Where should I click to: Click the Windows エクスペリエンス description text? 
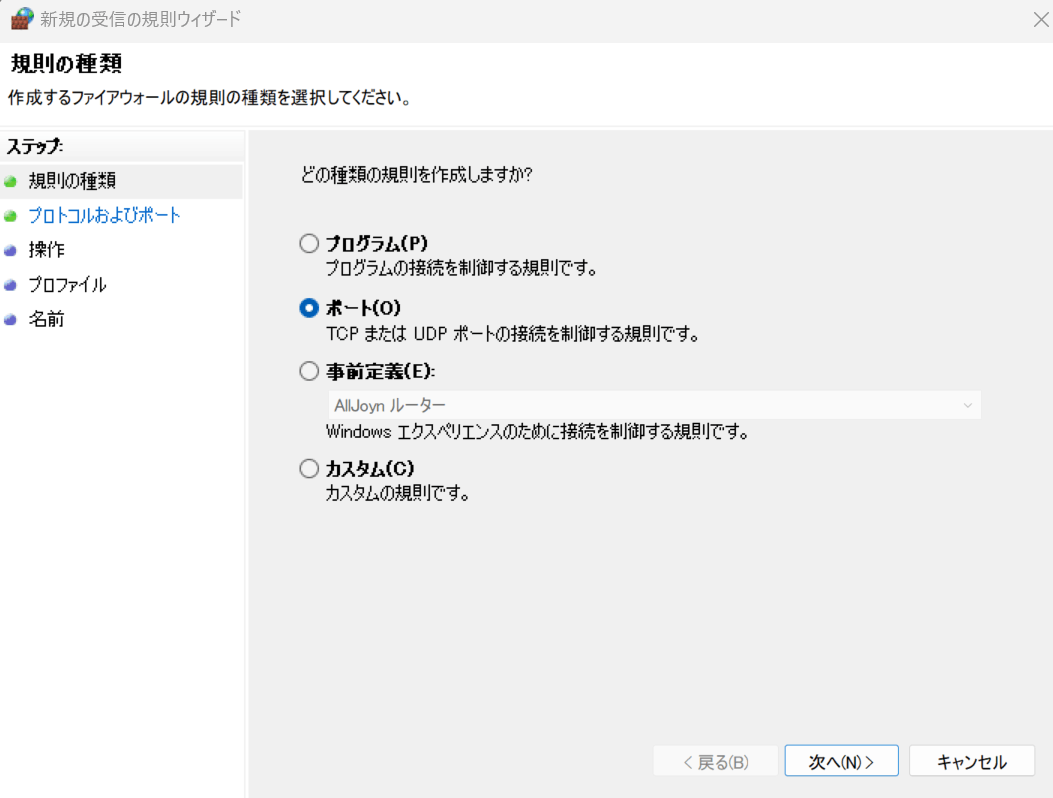pyautogui.click(x=537, y=431)
